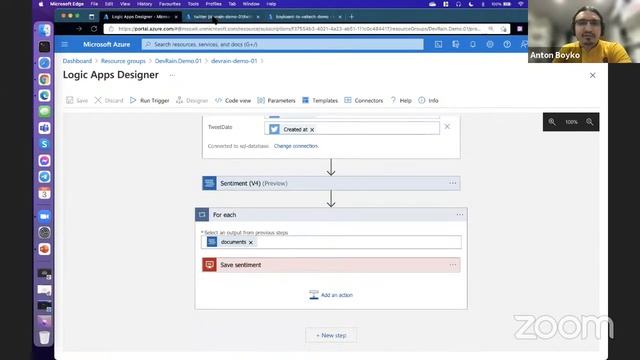Switch to the third Edge browser tab
This screenshot has height=360, width=640.
pyautogui.click(x=304, y=17)
